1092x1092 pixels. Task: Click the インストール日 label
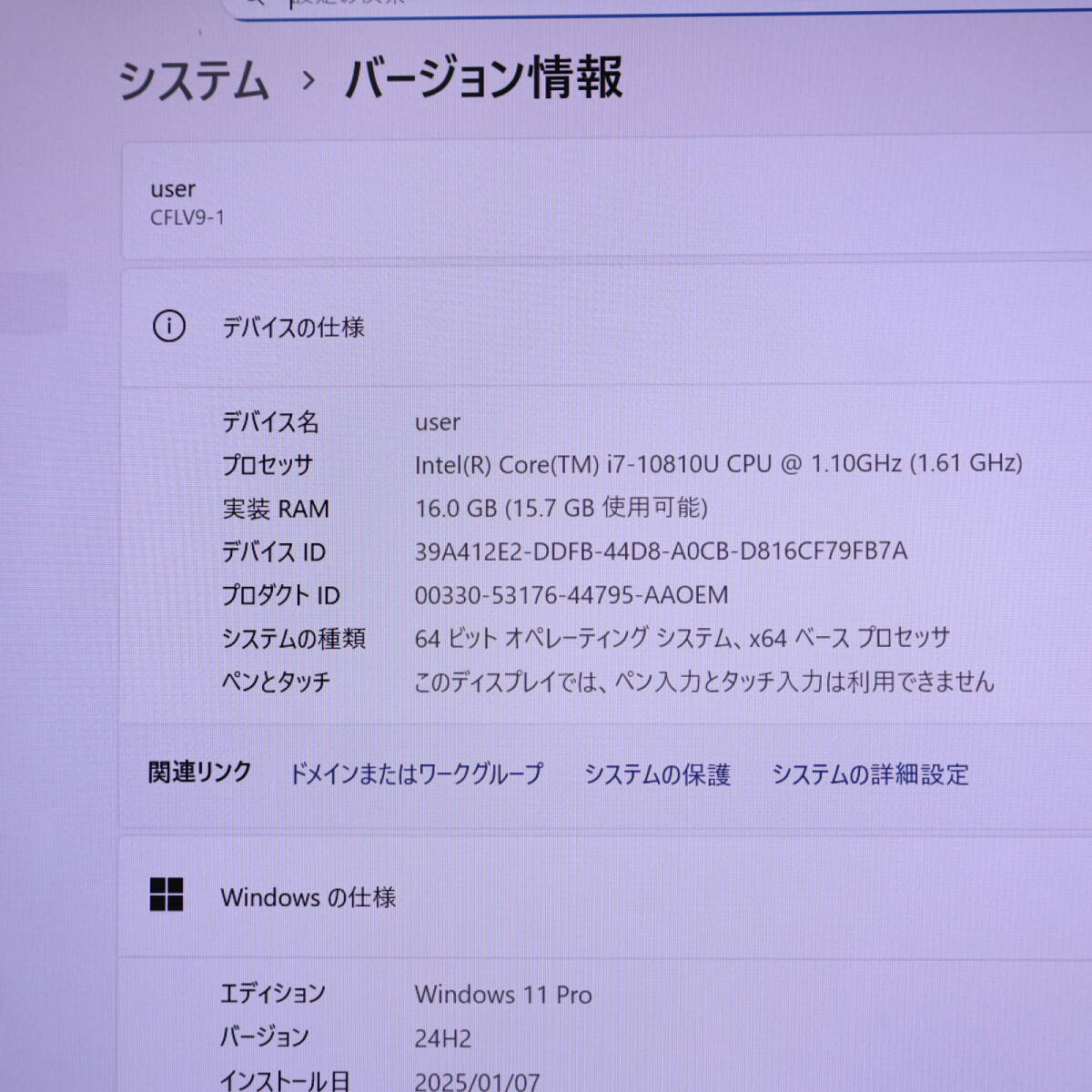pyautogui.click(x=285, y=1080)
